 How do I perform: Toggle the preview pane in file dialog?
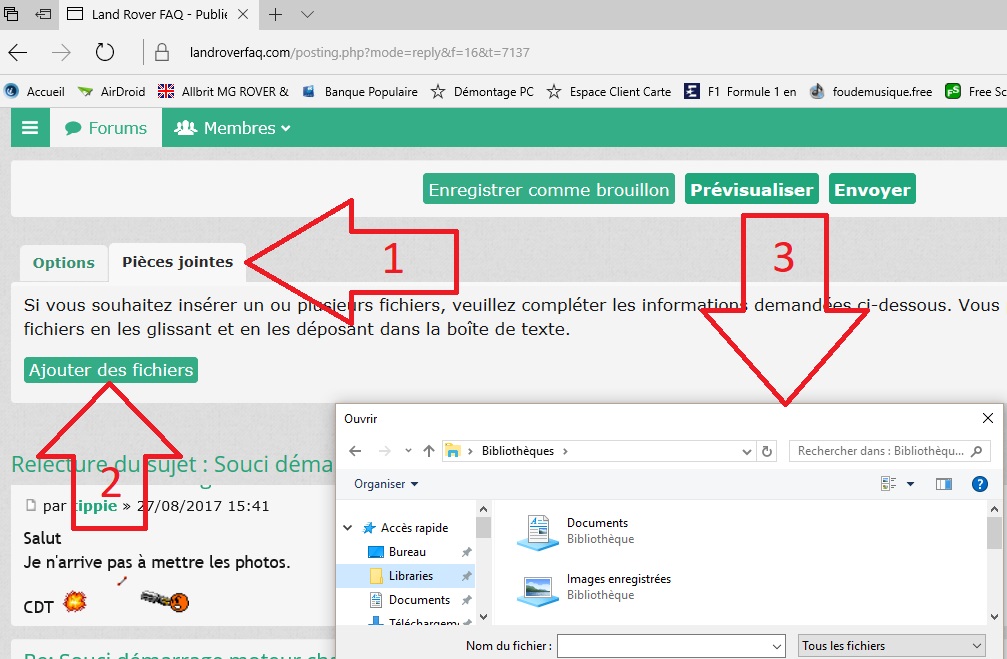click(943, 484)
